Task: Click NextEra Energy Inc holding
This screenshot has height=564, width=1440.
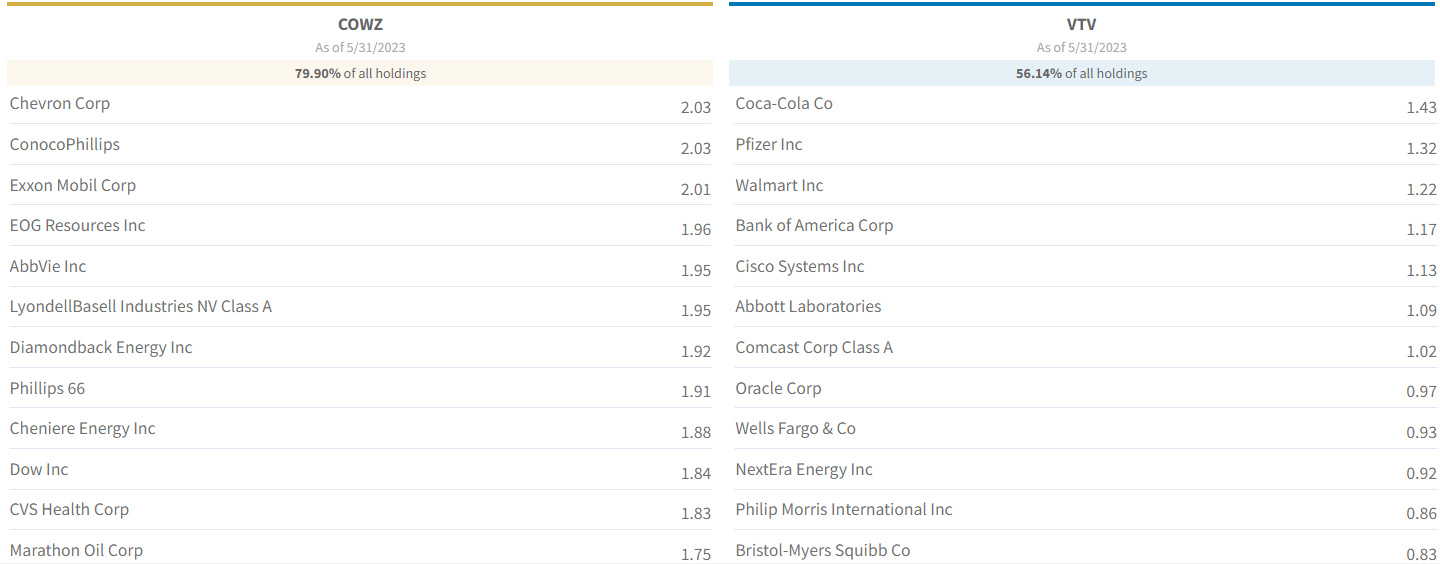Action: pos(804,470)
